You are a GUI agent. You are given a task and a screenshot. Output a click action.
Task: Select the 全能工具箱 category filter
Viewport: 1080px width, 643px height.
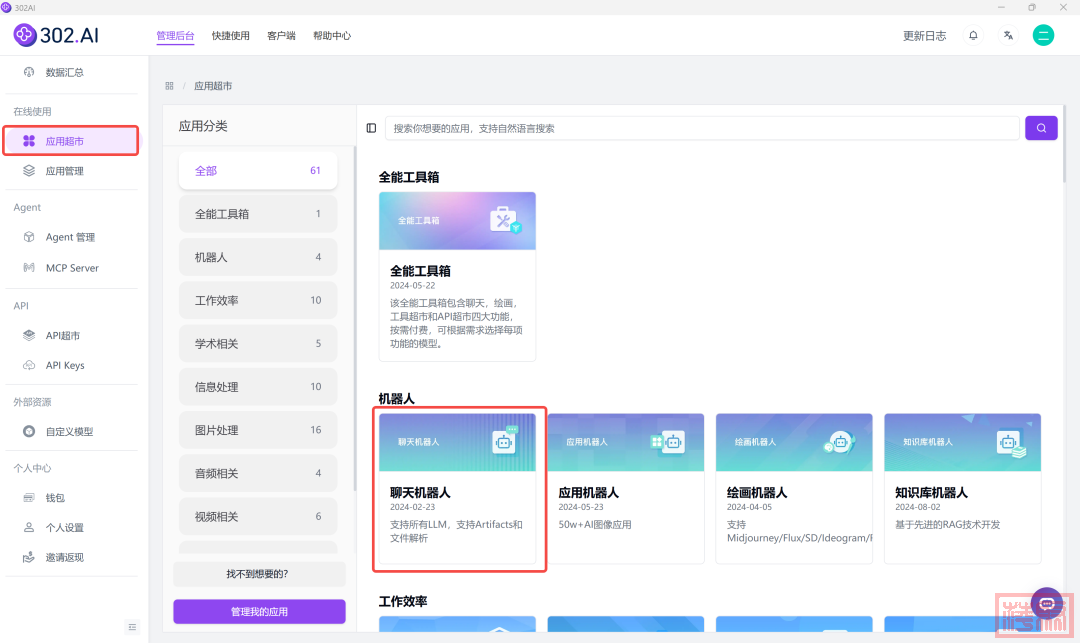[258, 214]
